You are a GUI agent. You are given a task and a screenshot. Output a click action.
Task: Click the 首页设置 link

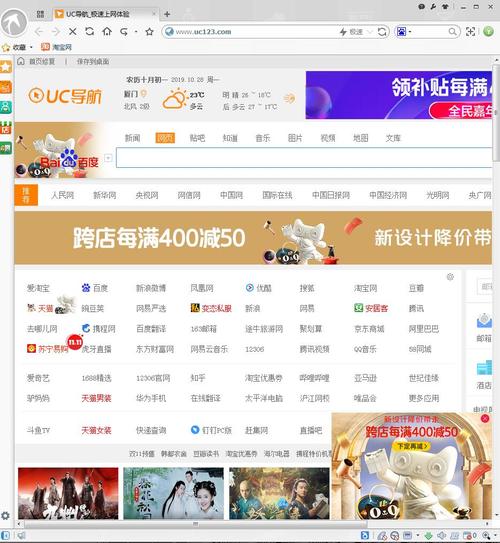click(42, 62)
